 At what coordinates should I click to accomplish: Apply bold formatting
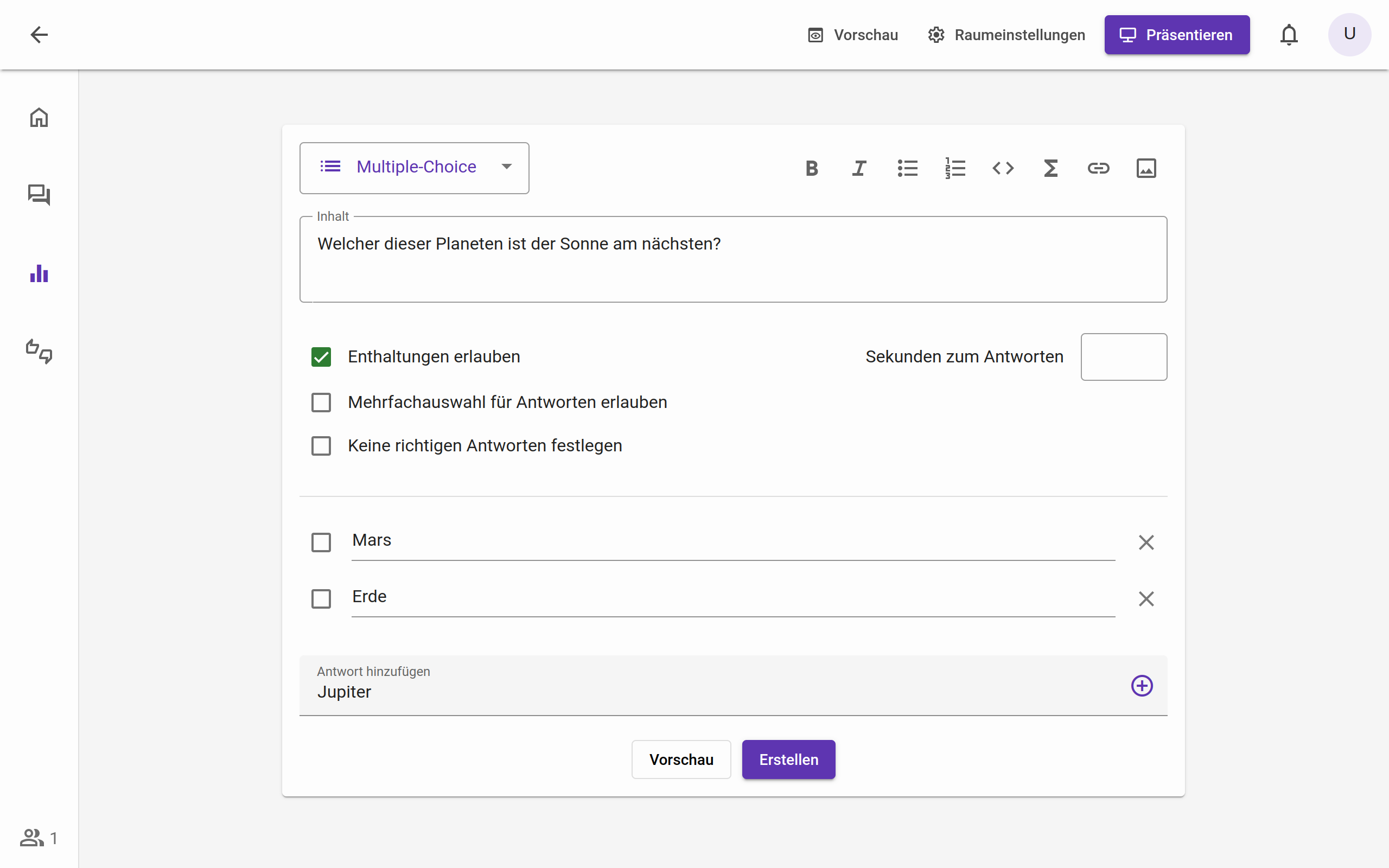(812, 168)
